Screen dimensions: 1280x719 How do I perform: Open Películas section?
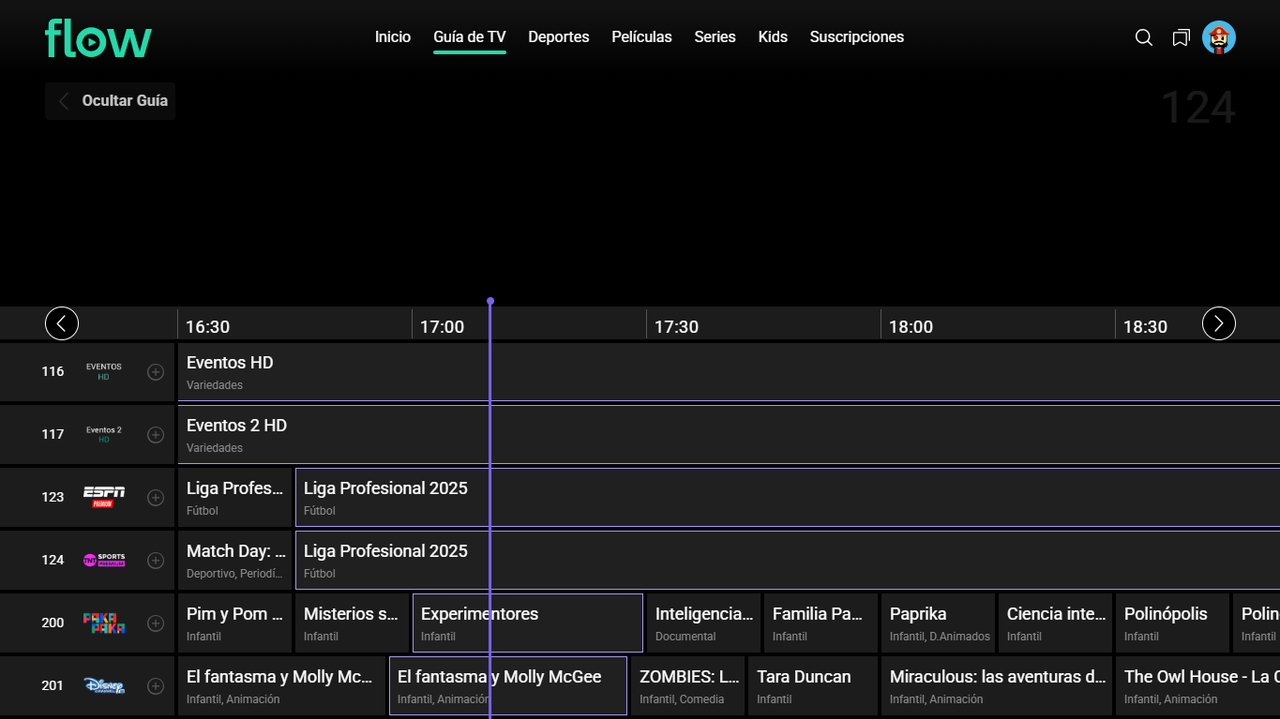[642, 37]
